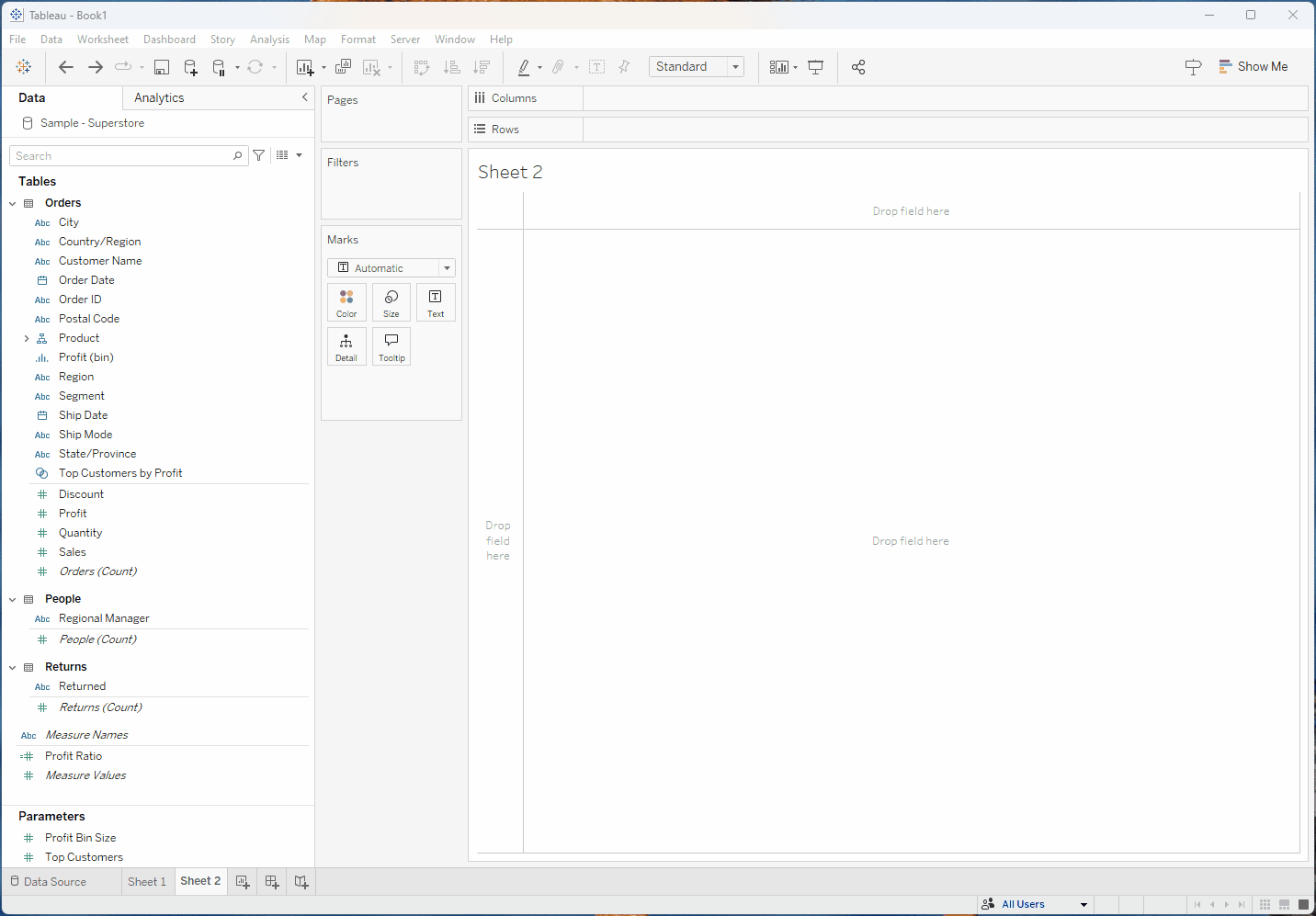Toggle the Show Me panel
The image size is (1316, 916).
(x=1254, y=67)
